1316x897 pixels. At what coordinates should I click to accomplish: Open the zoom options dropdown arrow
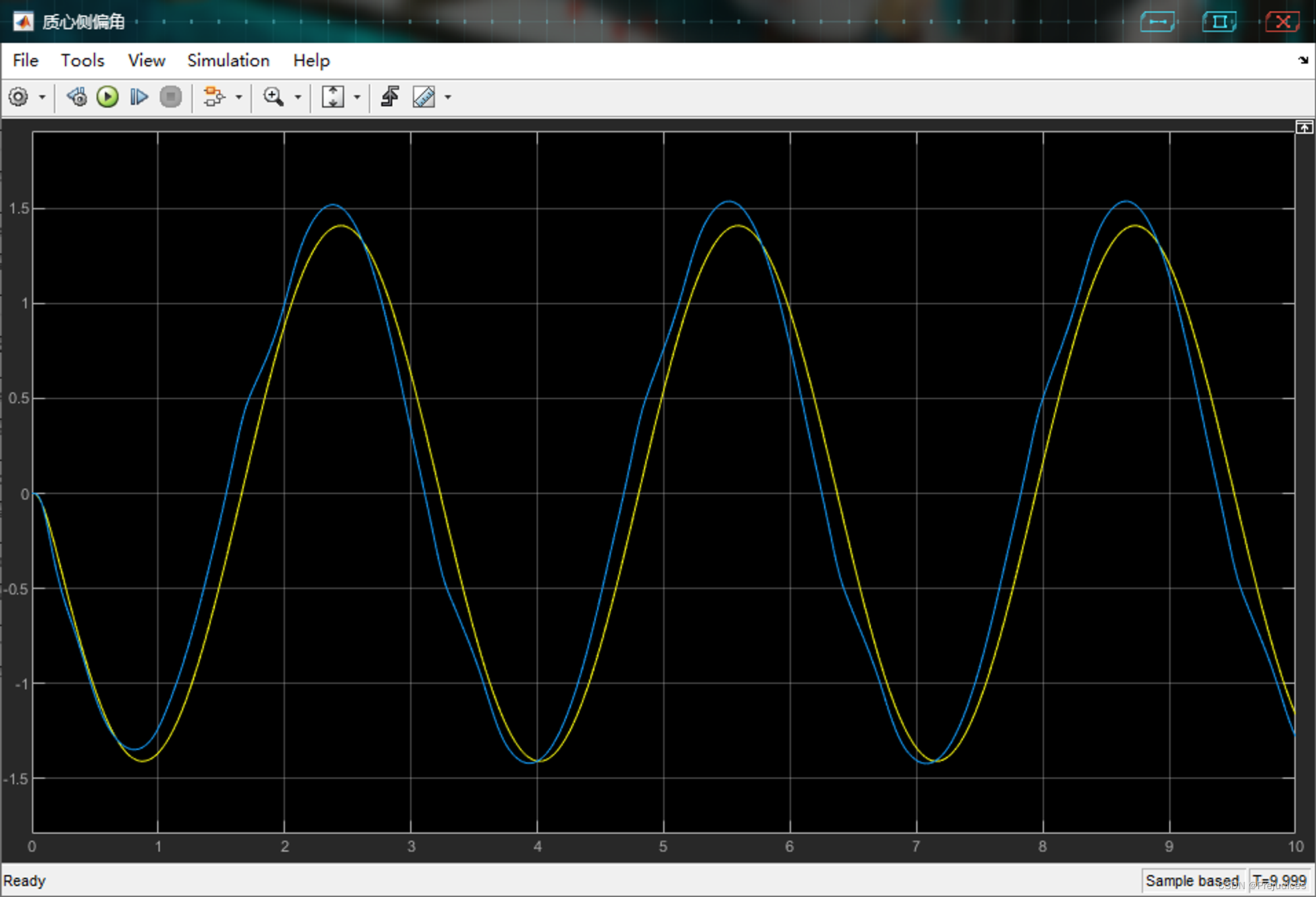(x=297, y=97)
